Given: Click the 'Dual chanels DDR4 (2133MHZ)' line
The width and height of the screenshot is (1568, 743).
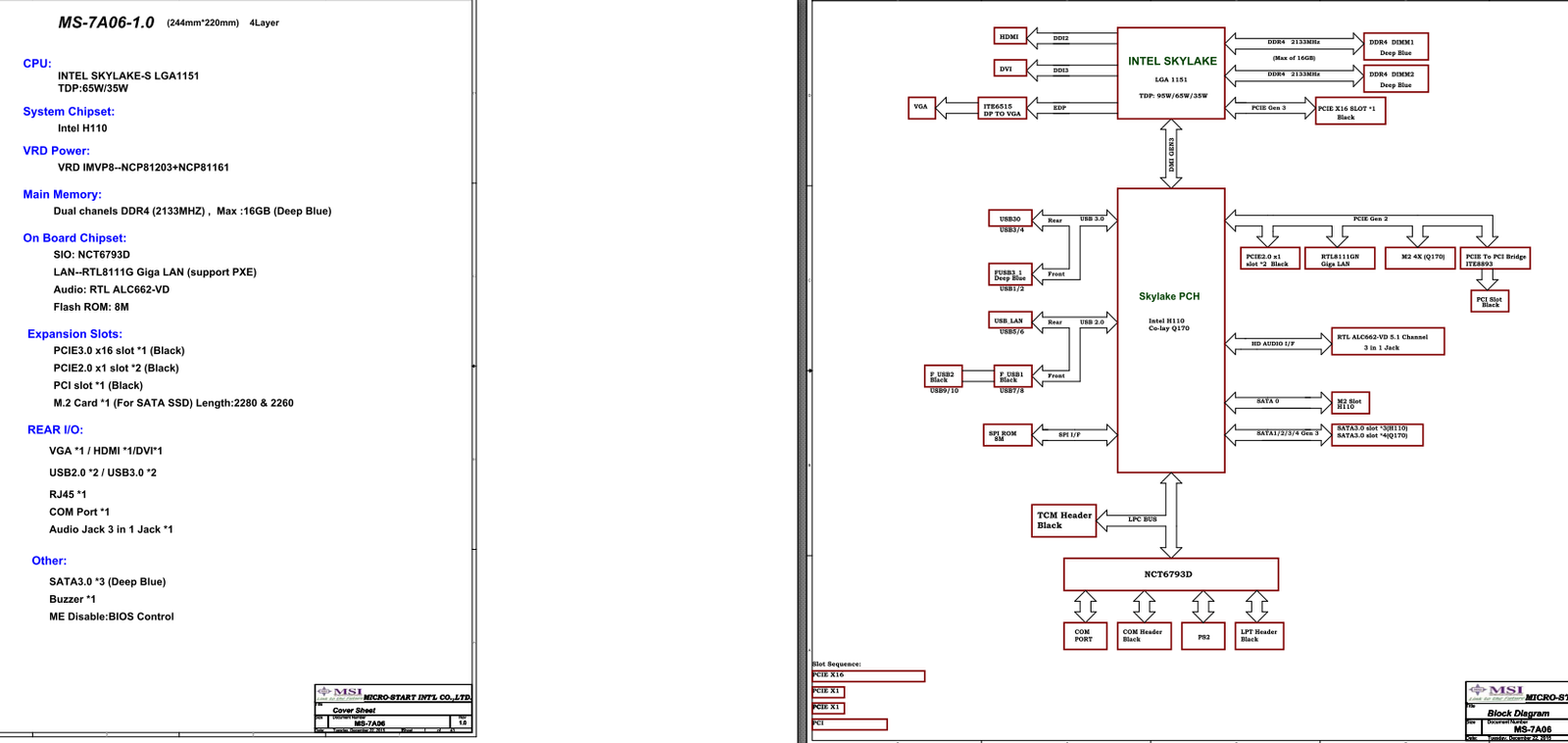Looking at the screenshot, I should [x=192, y=211].
